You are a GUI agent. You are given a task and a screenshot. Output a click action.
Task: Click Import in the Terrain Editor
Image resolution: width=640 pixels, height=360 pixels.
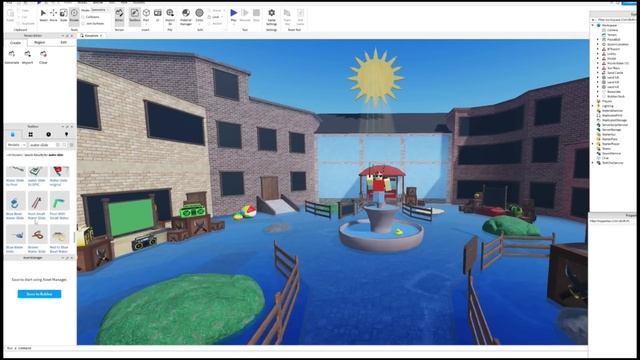click(x=27, y=57)
